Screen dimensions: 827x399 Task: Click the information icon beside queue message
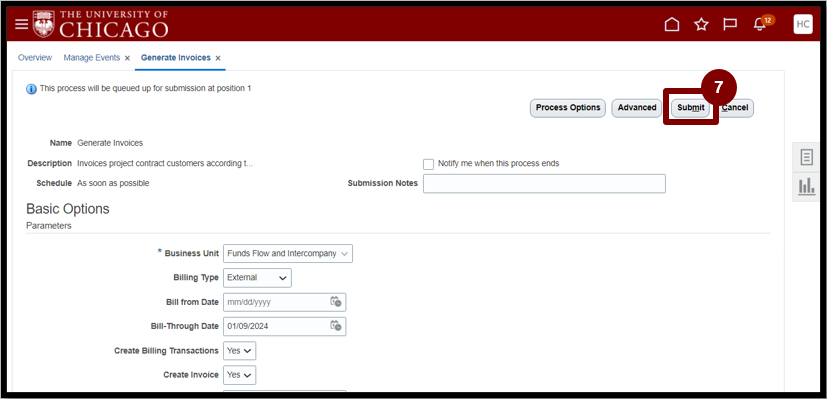31,89
